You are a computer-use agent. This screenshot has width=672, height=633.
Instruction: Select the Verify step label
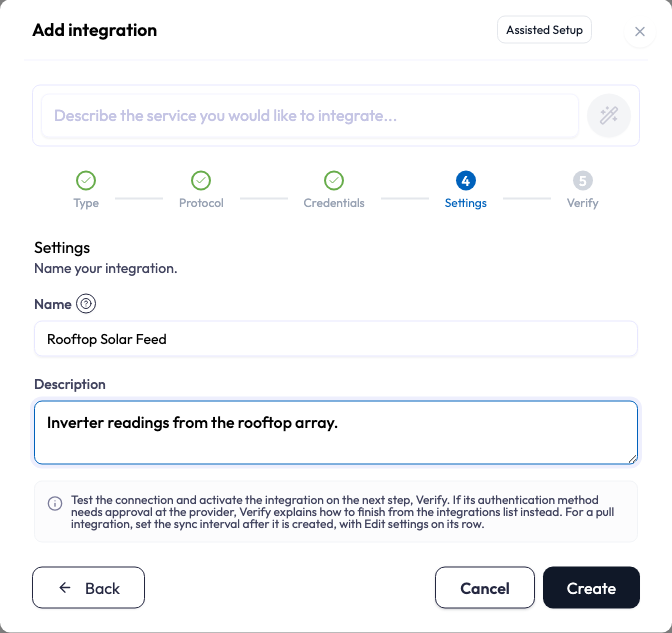[582, 203]
